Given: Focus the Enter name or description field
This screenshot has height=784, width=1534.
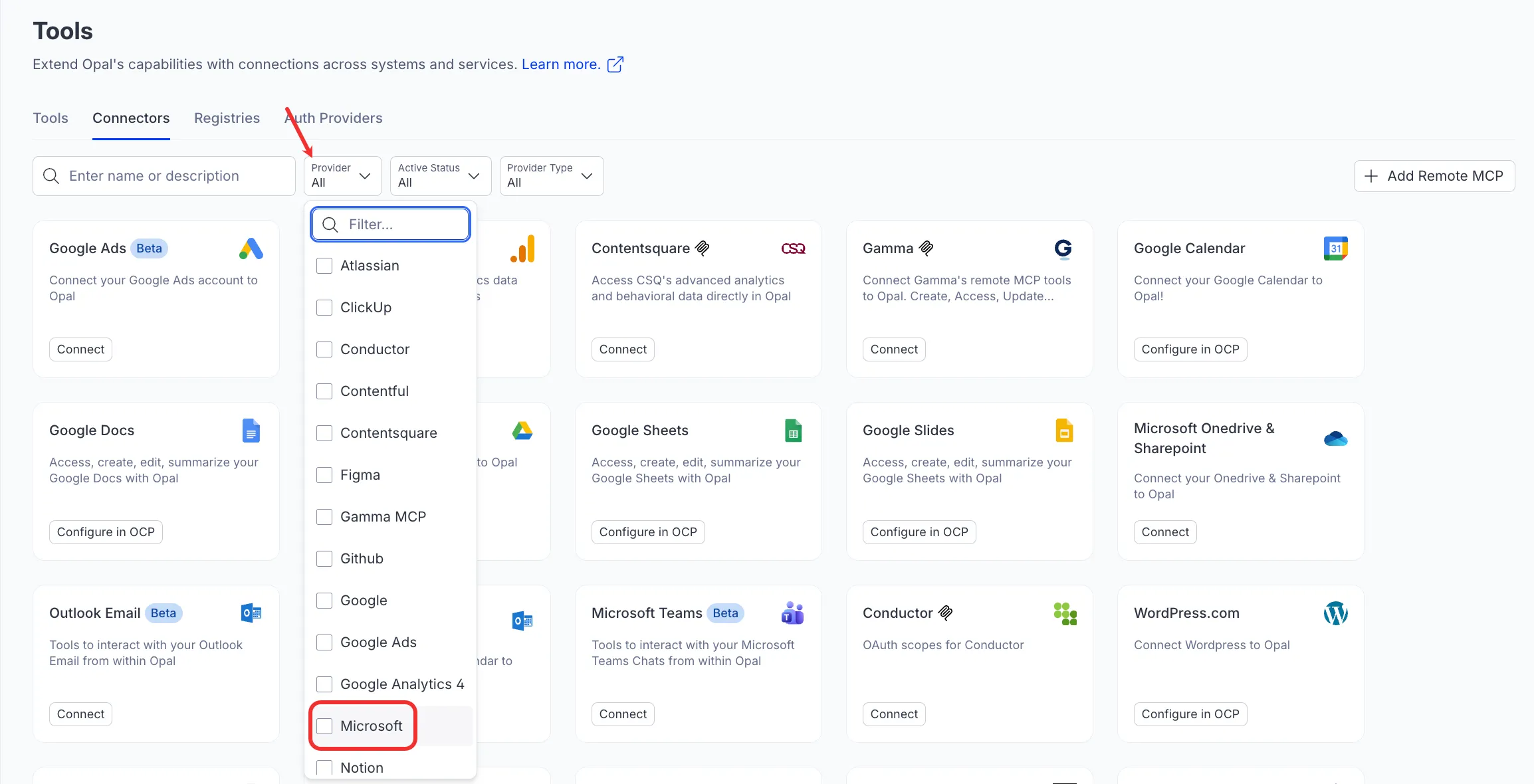Looking at the screenshot, I should [164, 176].
